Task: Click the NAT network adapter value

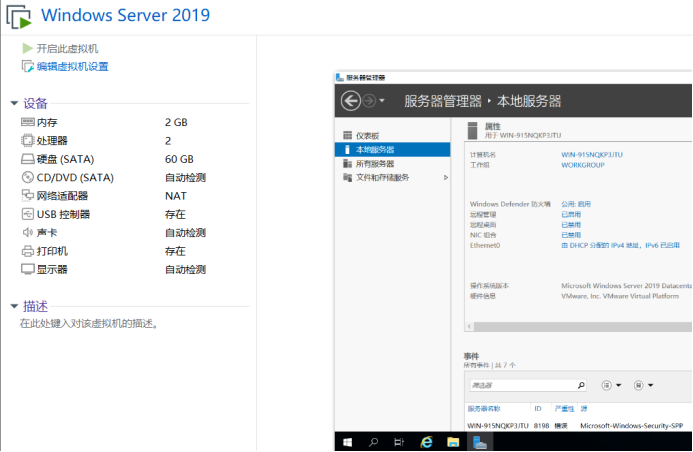Action: [175, 196]
